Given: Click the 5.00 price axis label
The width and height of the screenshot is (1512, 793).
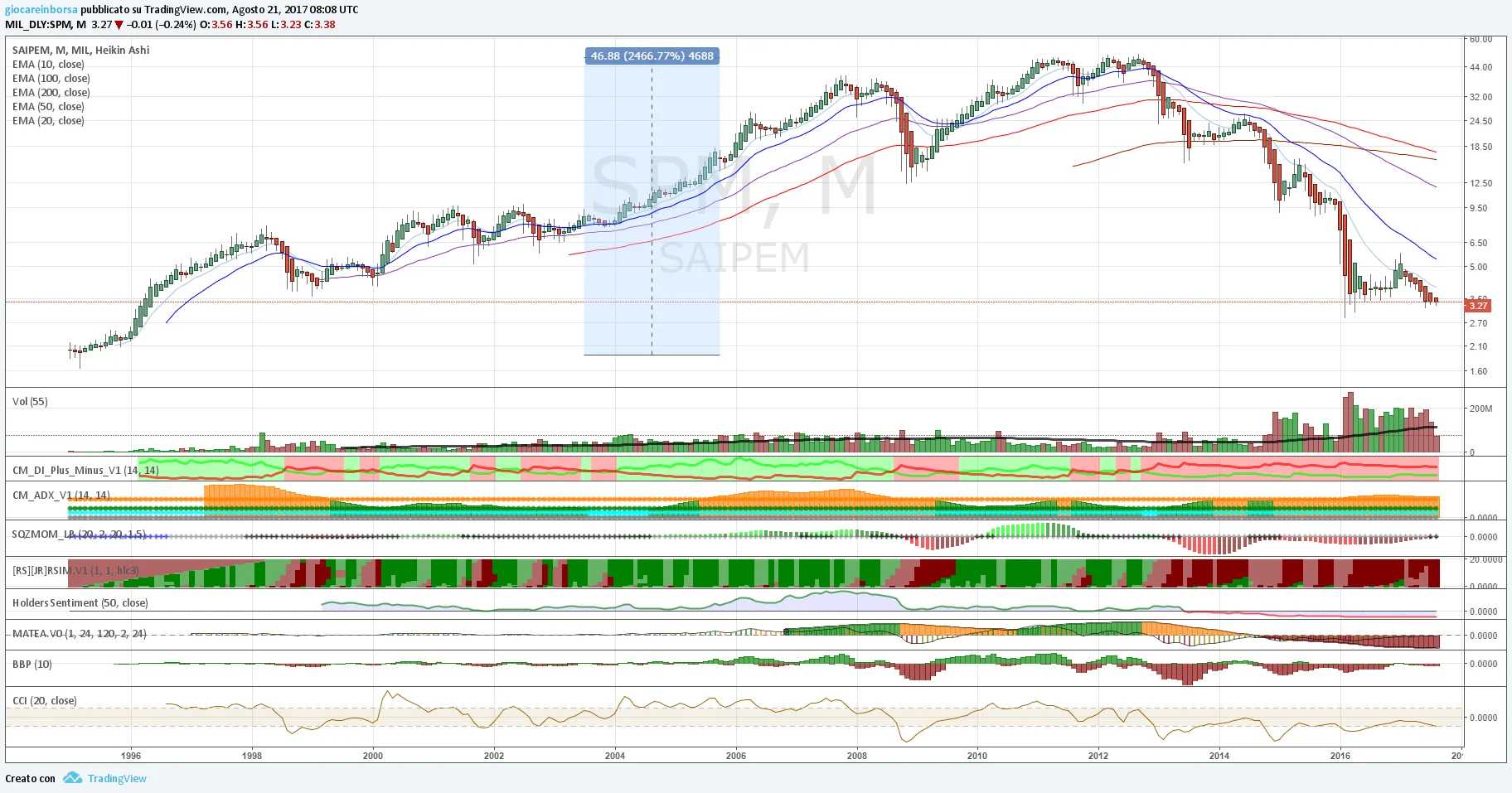Looking at the screenshot, I should 1478,267.
